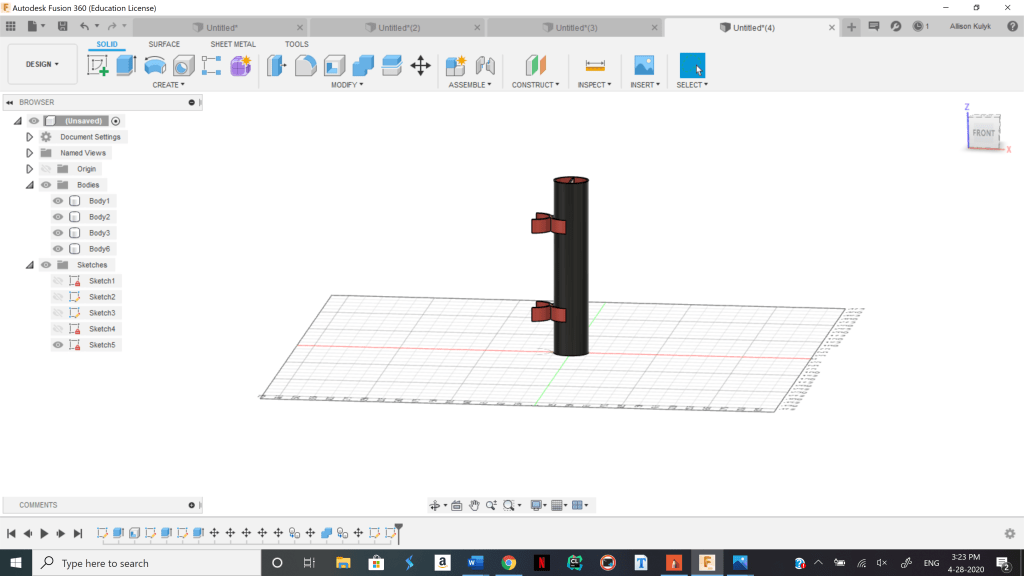Image resolution: width=1024 pixels, height=576 pixels.
Task: Open the MODIFY menu
Action: [347, 85]
